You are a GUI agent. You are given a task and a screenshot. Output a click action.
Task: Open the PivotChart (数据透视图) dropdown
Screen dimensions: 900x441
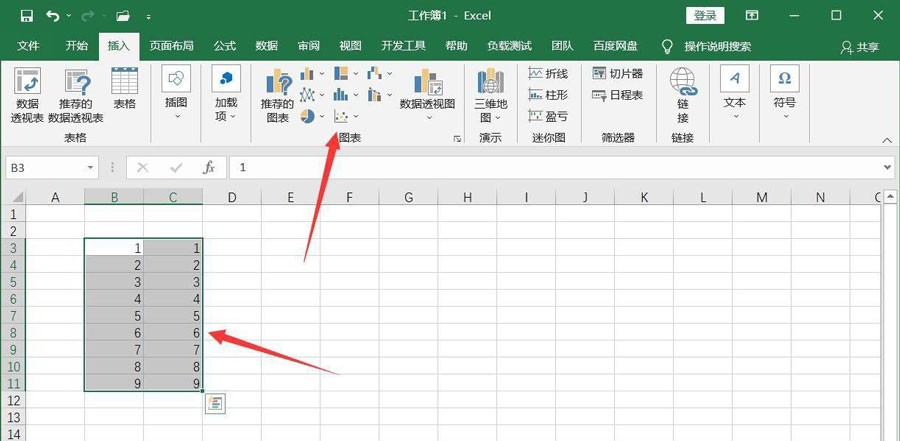pos(427,116)
